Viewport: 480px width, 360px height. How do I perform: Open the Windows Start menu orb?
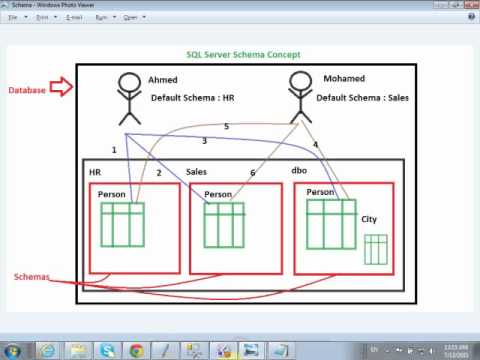pyautogui.click(x=13, y=351)
